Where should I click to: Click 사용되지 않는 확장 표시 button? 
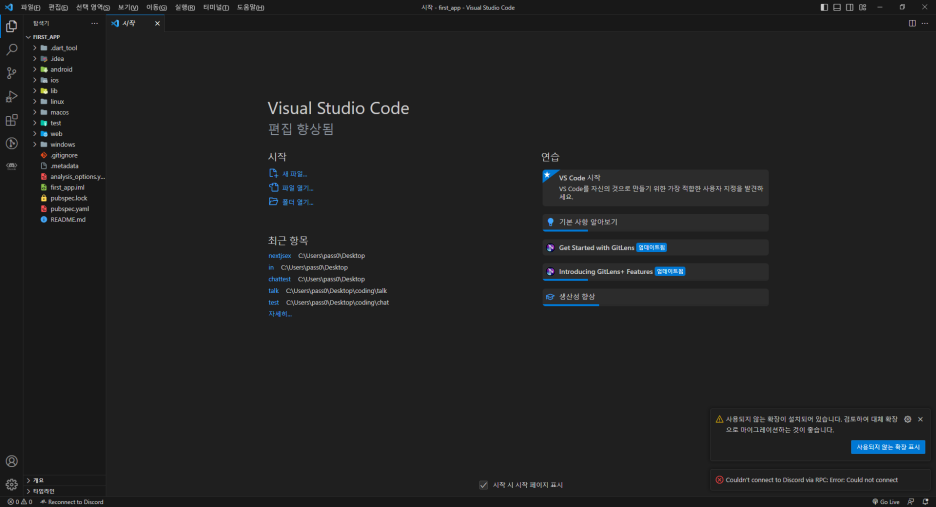[x=888, y=447]
